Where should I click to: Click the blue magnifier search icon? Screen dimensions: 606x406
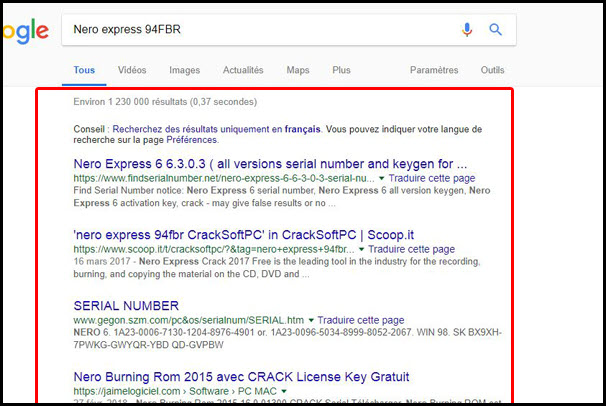495,30
